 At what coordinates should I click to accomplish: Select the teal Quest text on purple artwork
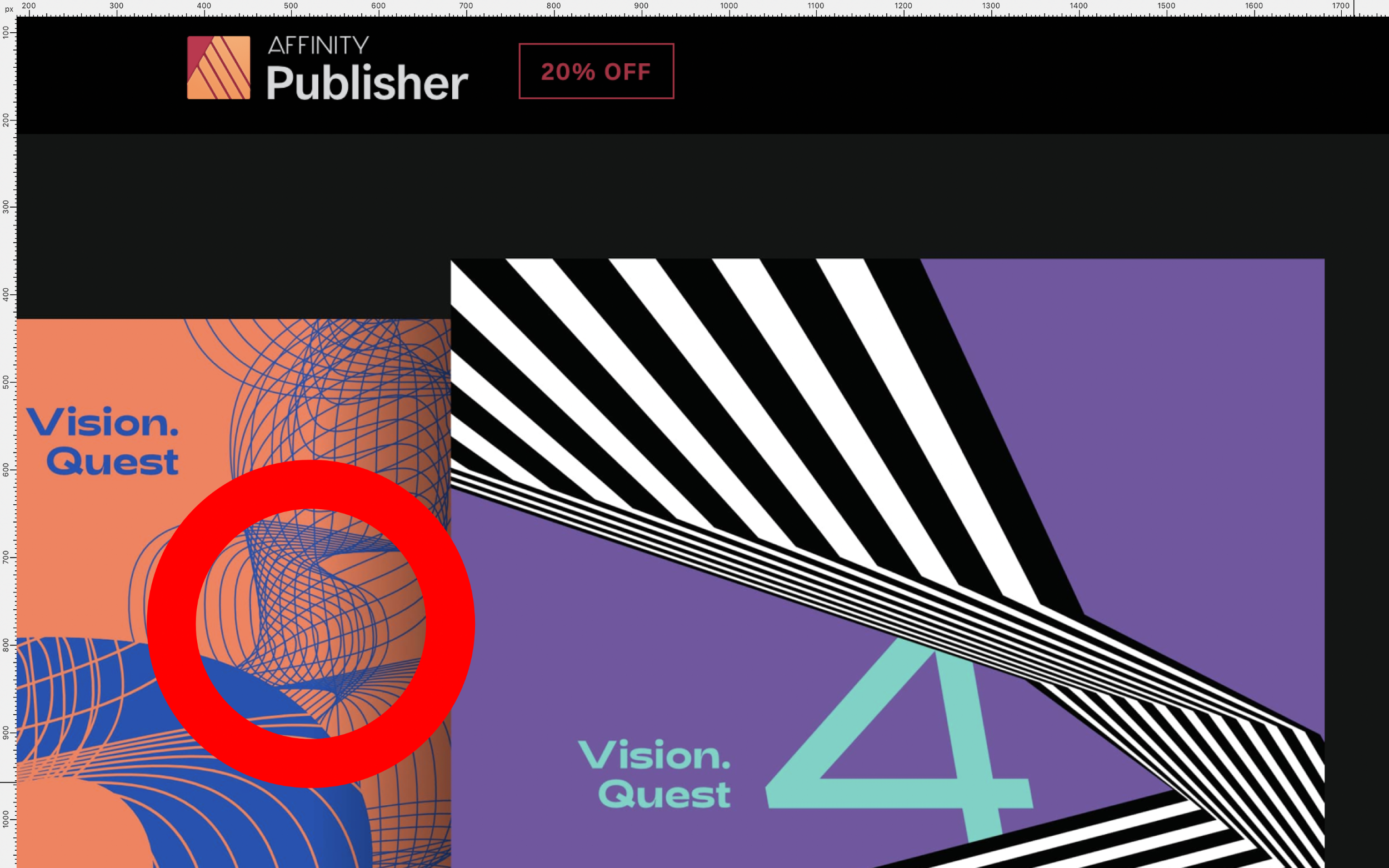(x=664, y=795)
